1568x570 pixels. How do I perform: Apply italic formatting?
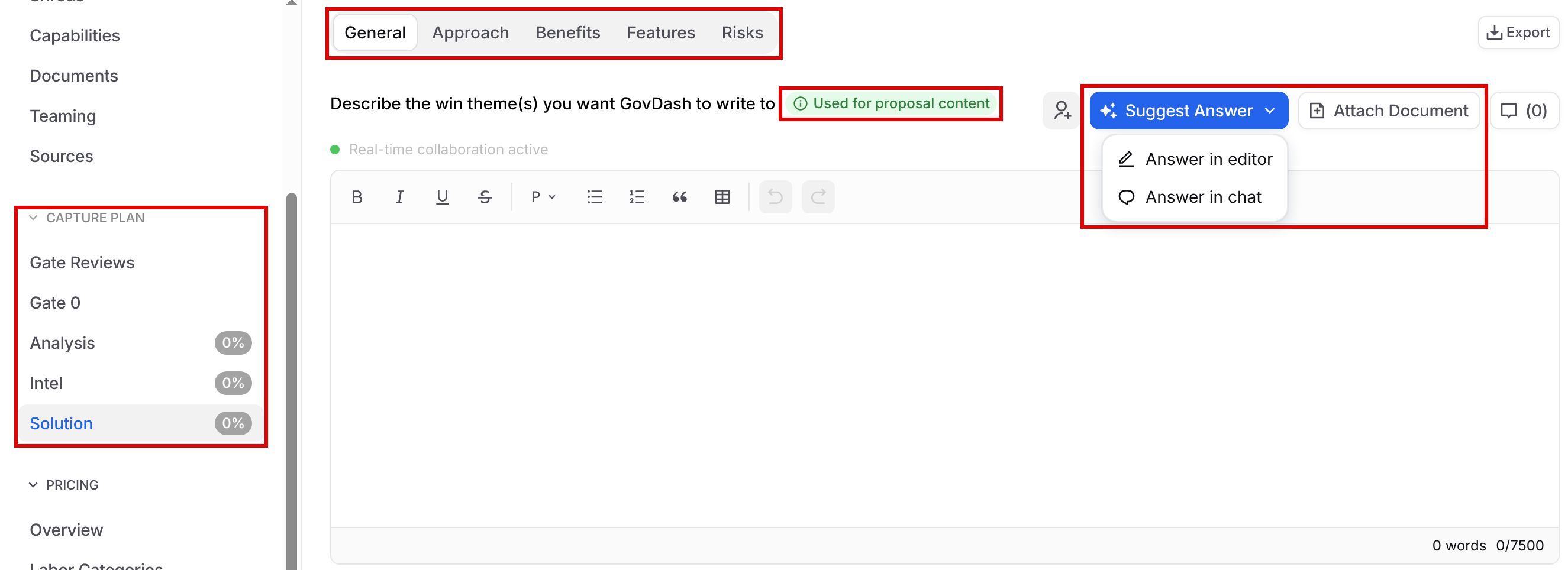click(x=399, y=197)
